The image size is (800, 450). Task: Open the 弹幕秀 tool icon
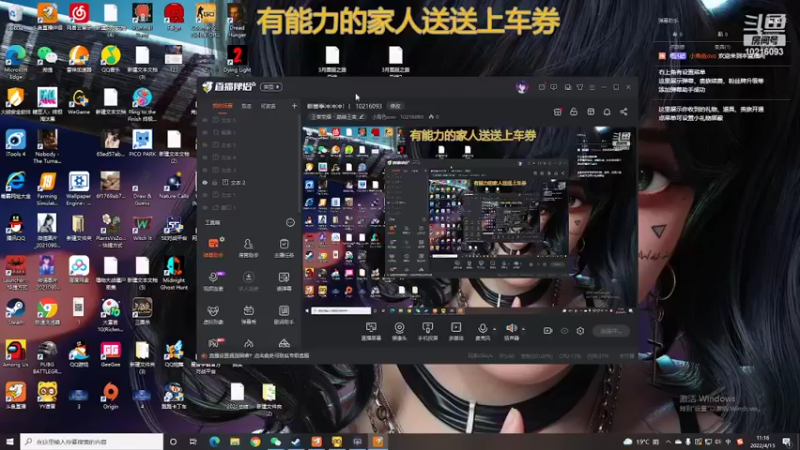248,314
